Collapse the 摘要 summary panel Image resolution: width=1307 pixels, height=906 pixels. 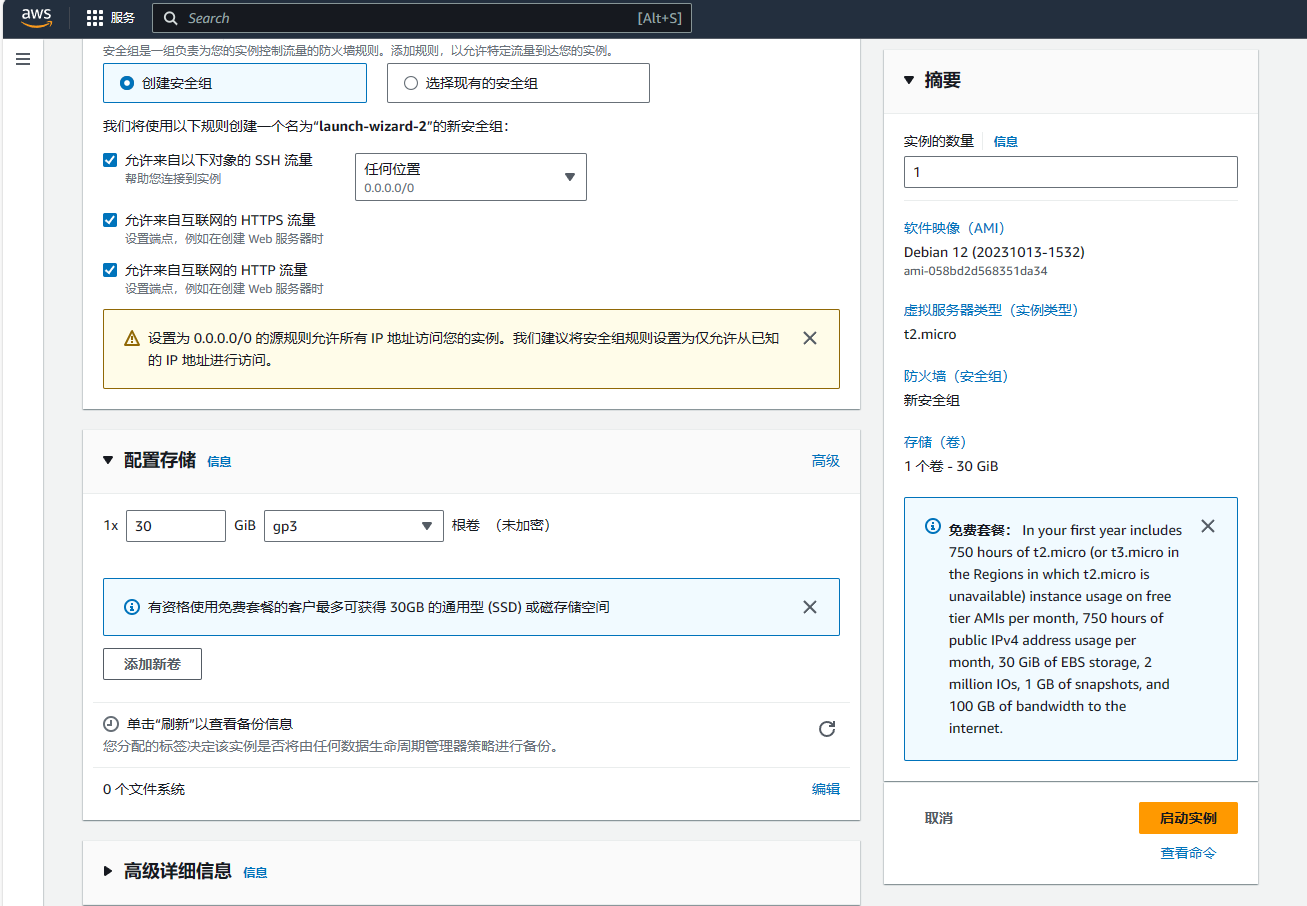(909, 80)
